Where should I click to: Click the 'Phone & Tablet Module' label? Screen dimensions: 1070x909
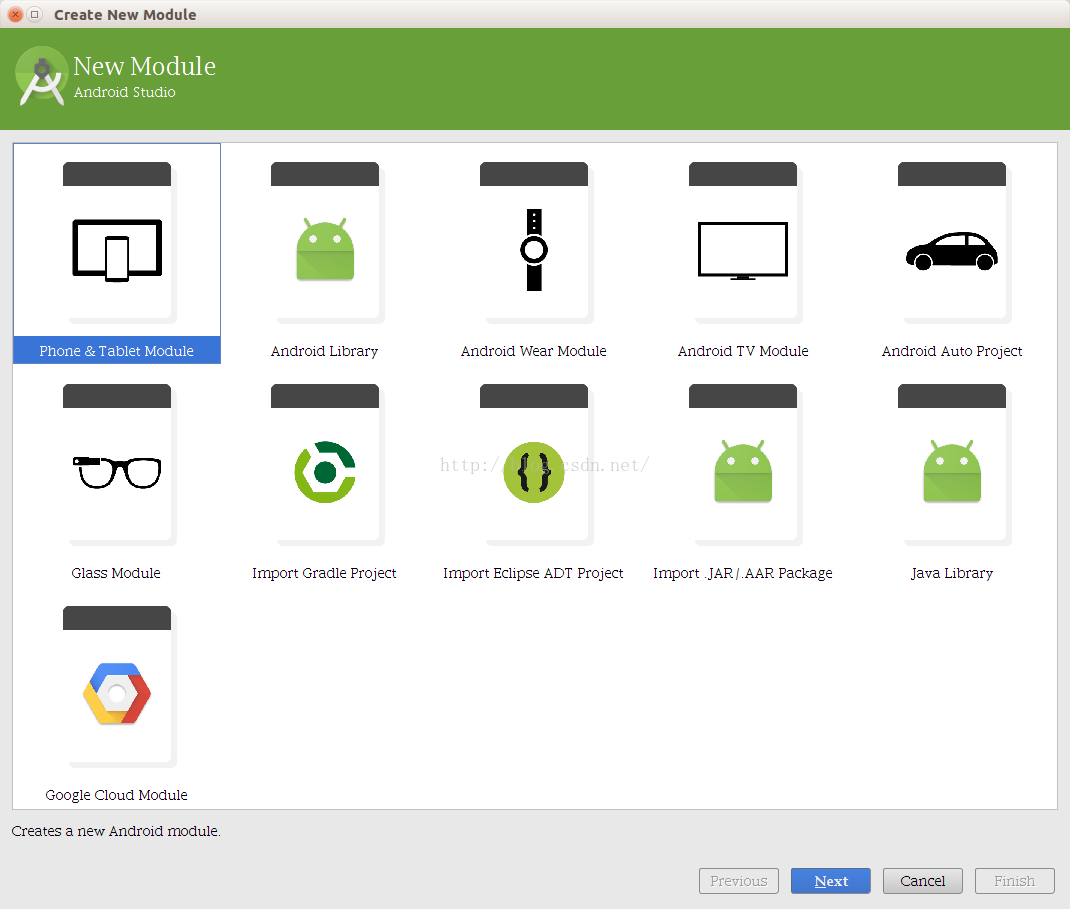117,351
